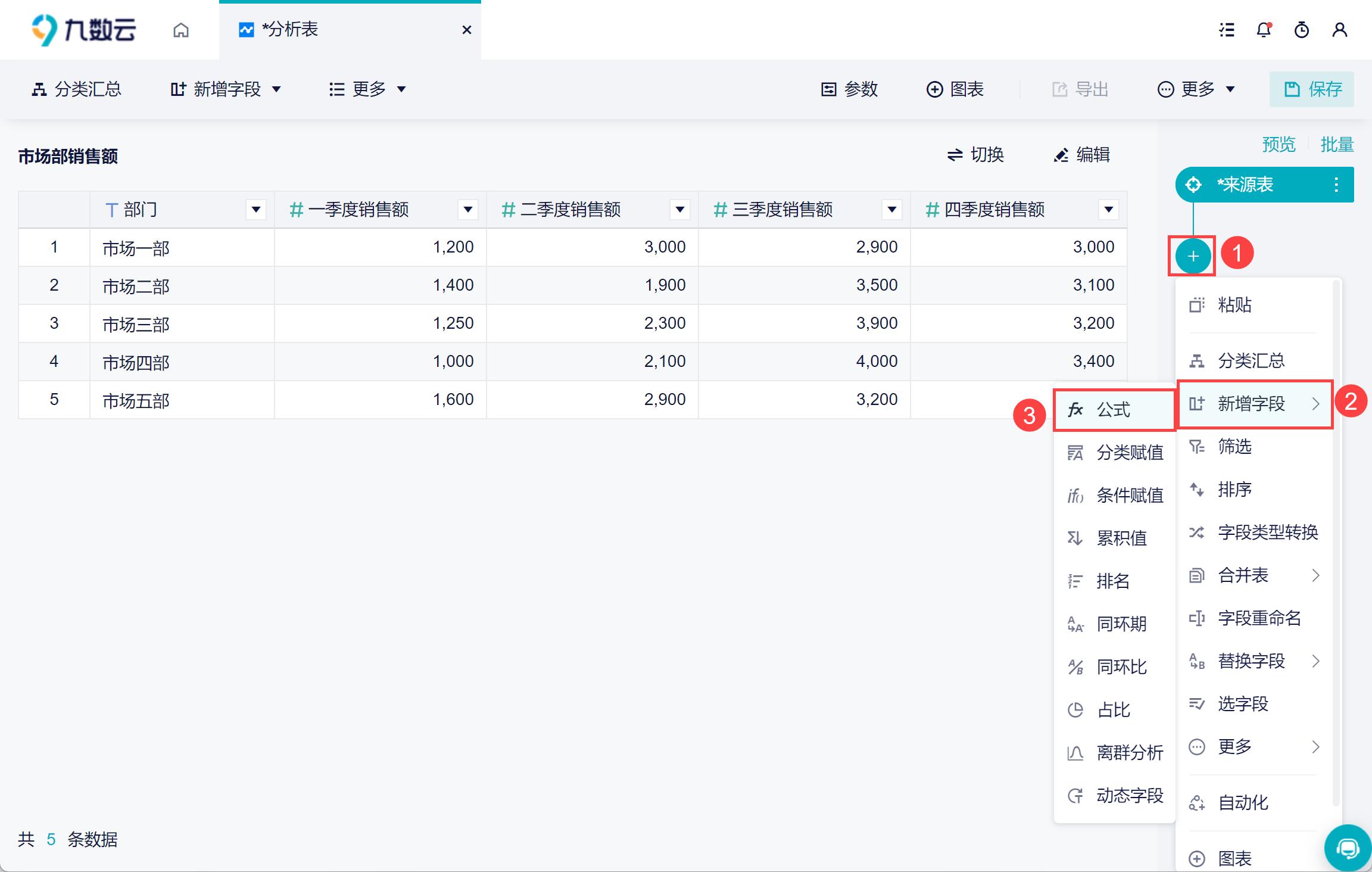Click the 切换 button
The image size is (1372, 872).
click(975, 155)
